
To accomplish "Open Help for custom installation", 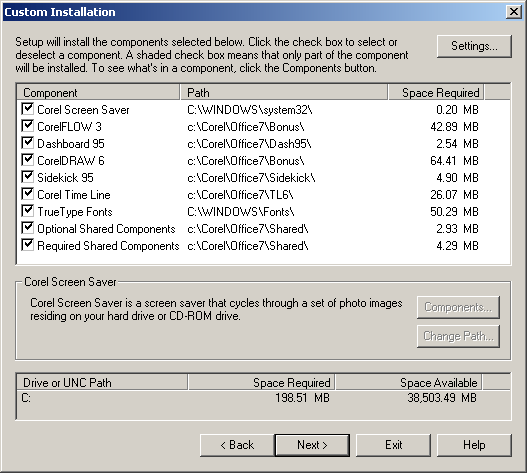I will 474,445.
